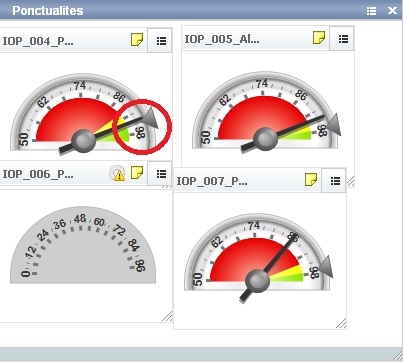The height and width of the screenshot is (362, 403).
Task: Click the IOP_007_P widget resize corner handle
Action: tap(341, 323)
